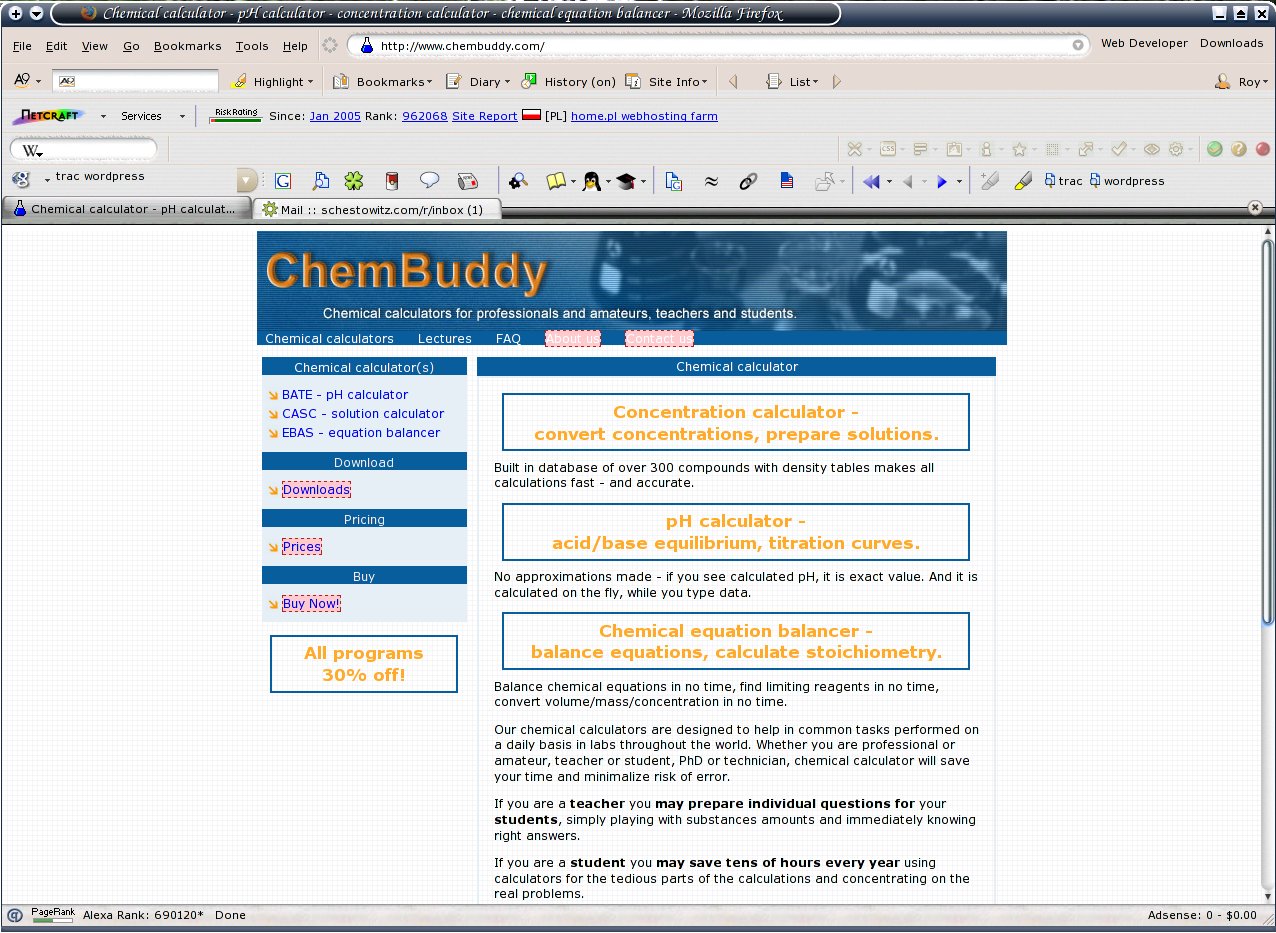Click the Netcraft Risk Rating bar
The height and width of the screenshot is (933, 1276).
click(236, 116)
